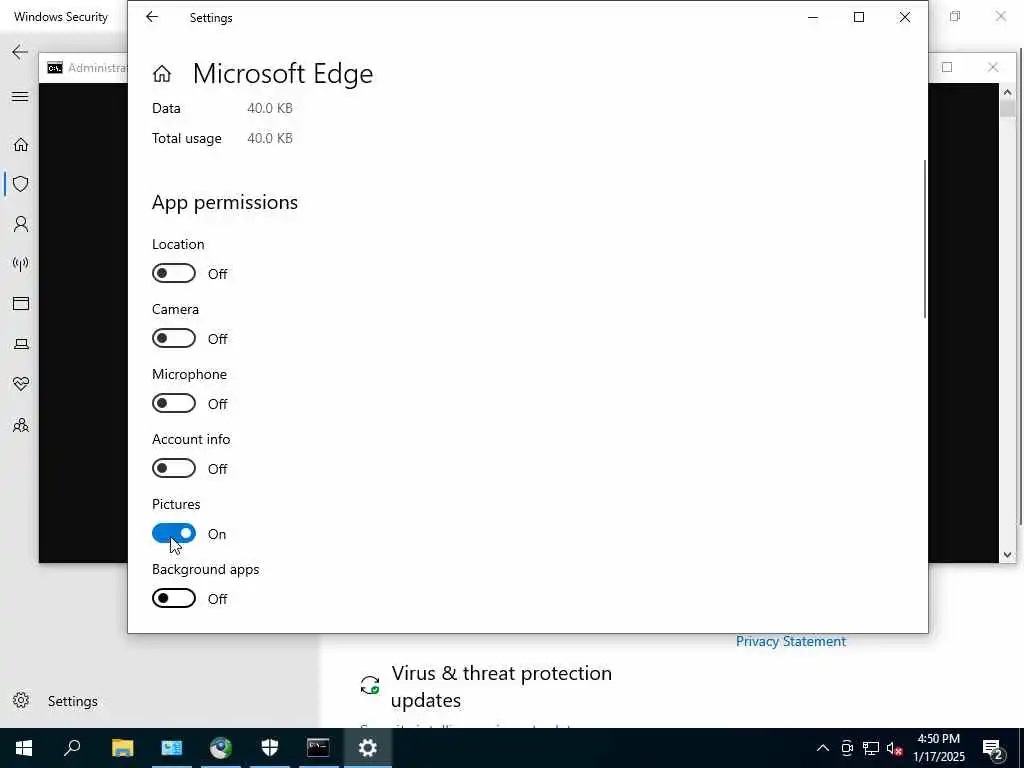This screenshot has height=768, width=1024.
Task: Toggle the Location permission switch
Action: coord(174,273)
